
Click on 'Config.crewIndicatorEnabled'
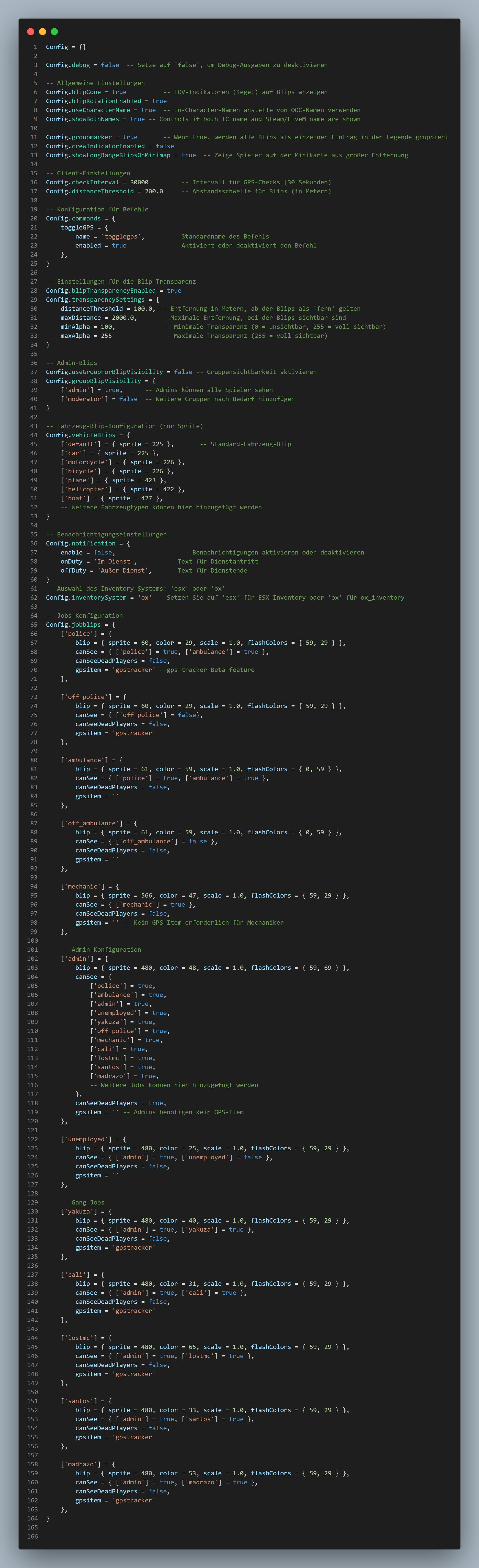pyautogui.click(x=96, y=146)
